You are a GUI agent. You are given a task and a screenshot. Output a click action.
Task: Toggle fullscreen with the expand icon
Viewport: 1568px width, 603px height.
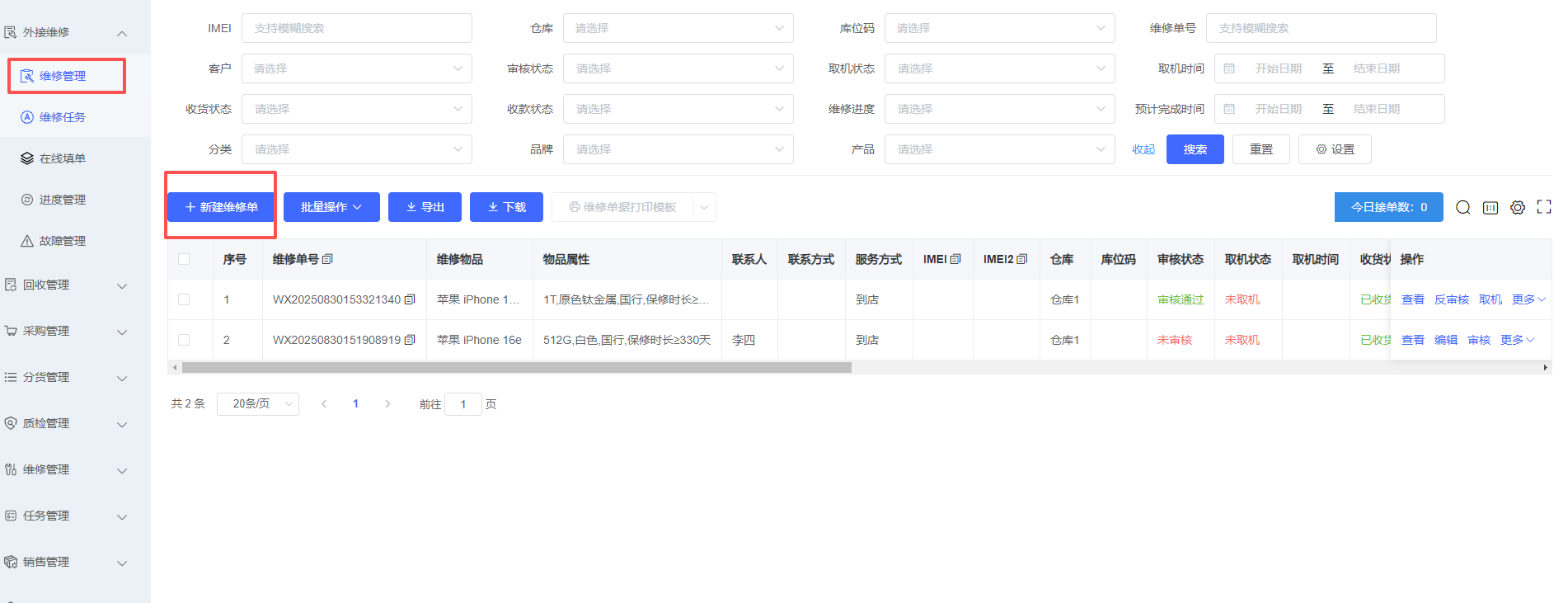coord(1543,208)
